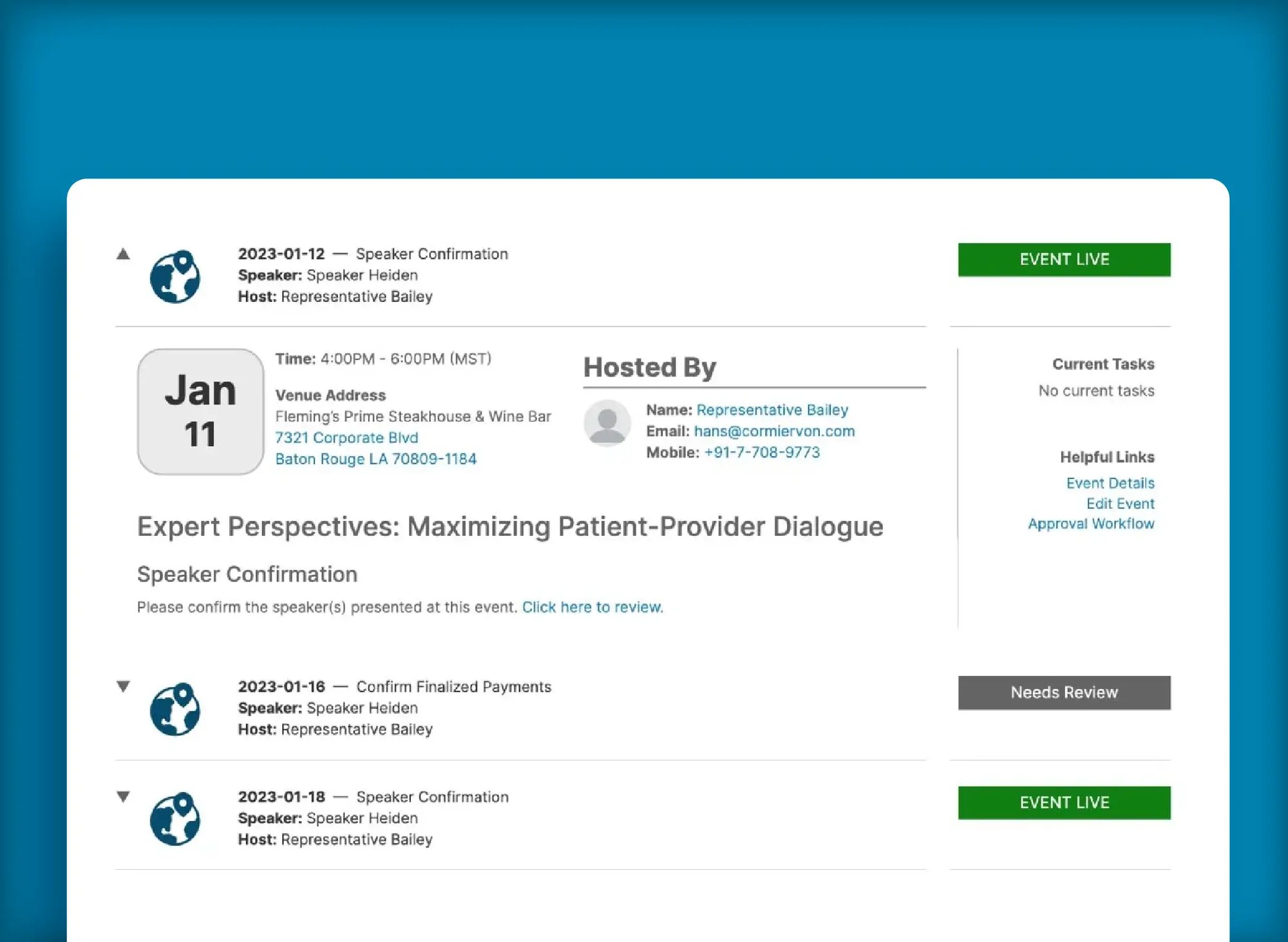Click the Jan 11 date tile
The image size is (1288, 942).
200,412
